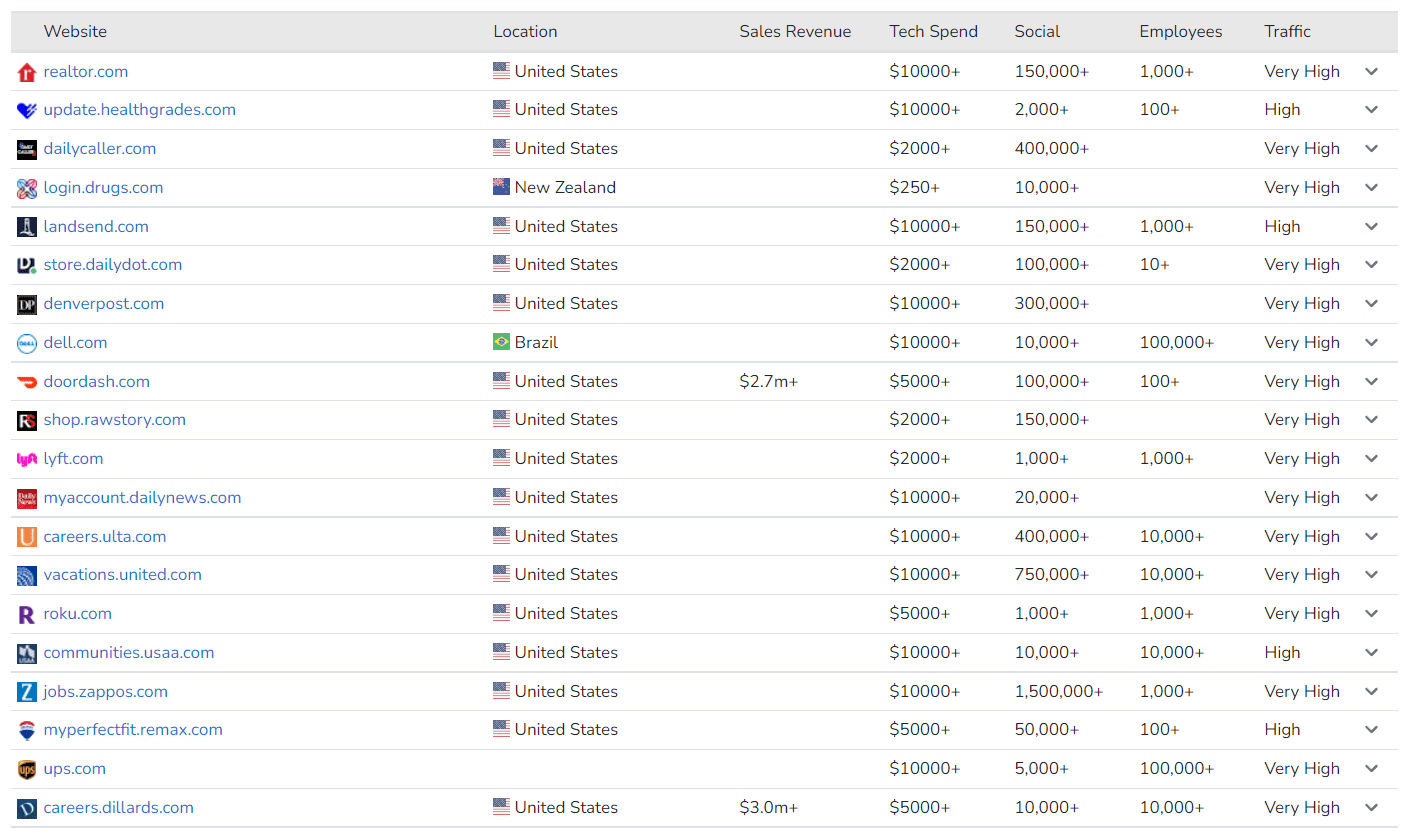
Task: Click the $2.7m+ sales revenue value
Action: pos(769,382)
